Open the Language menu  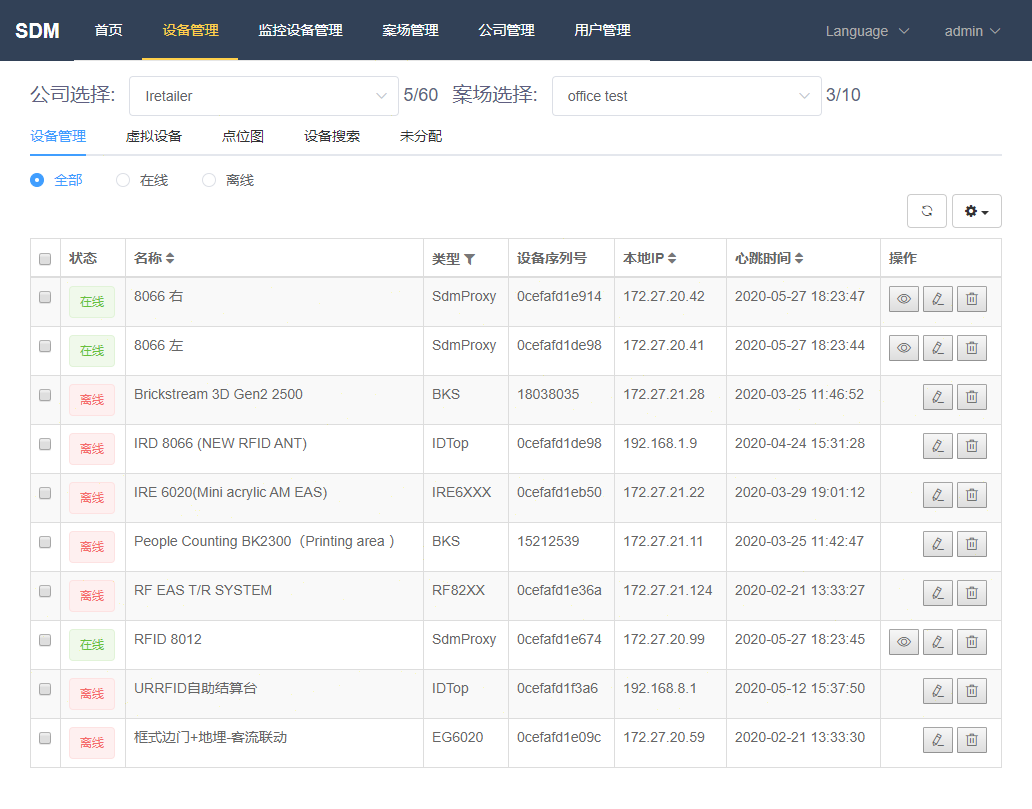(867, 31)
